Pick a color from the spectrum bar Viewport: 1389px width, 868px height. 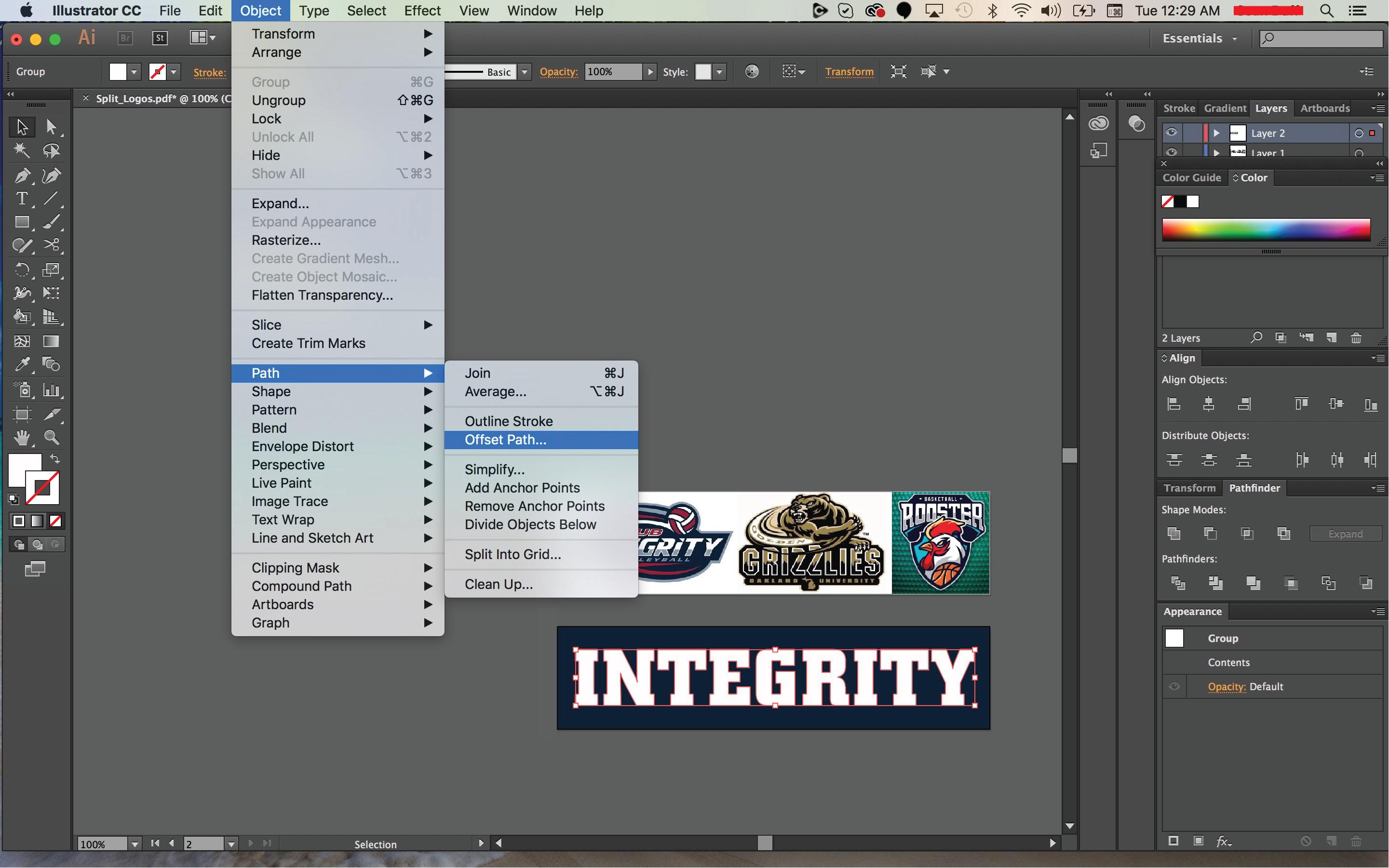point(1266,229)
